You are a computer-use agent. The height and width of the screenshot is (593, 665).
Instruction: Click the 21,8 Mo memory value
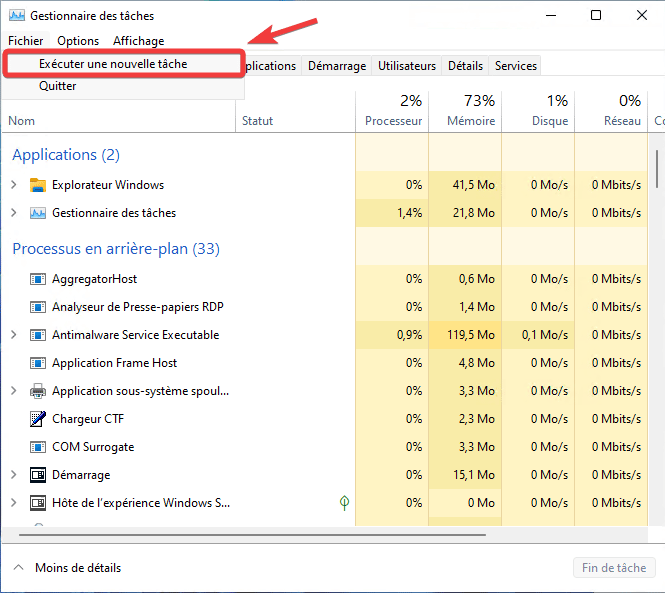click(x=473, y=213)
